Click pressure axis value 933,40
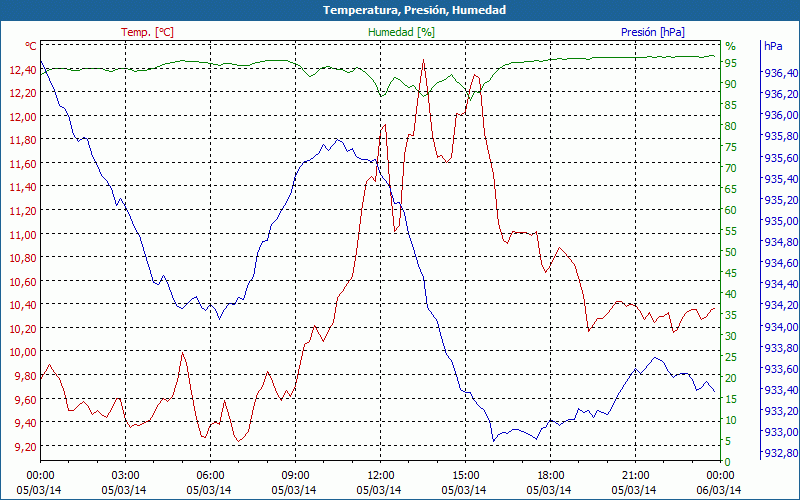The image size is (800, 500). coord(780,390)
